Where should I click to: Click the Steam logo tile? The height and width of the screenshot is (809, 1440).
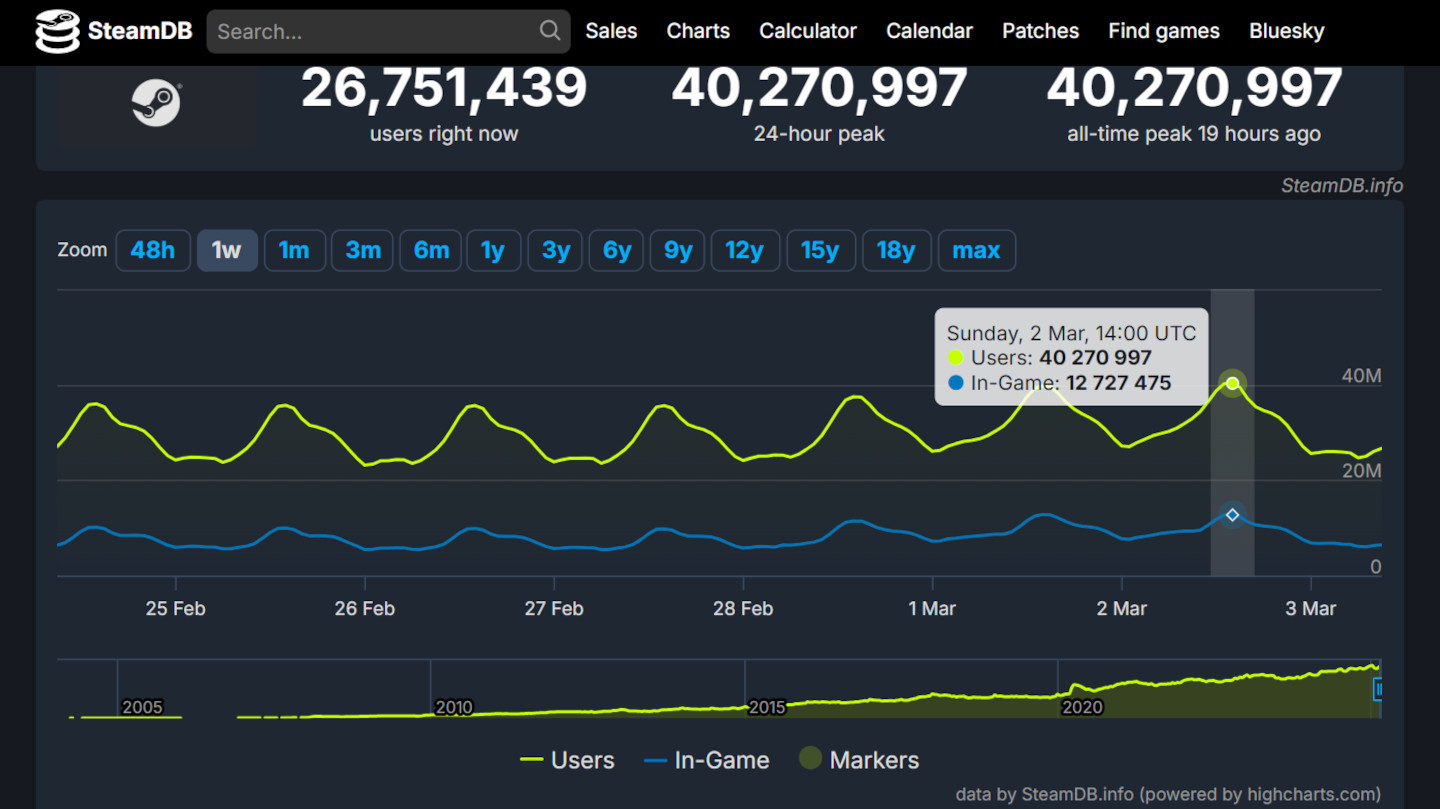(156, 104)
